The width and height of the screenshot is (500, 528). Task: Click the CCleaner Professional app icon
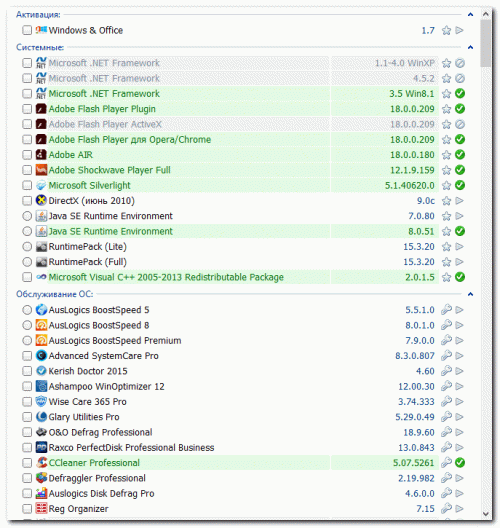(x=41, y=463)
